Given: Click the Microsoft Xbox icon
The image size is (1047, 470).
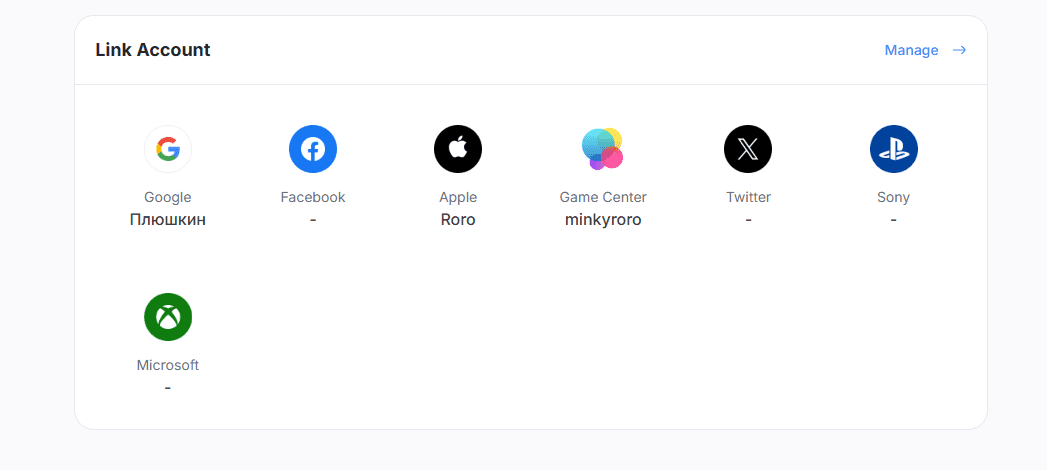Looking at the screenshot, I should coord(168,318).
